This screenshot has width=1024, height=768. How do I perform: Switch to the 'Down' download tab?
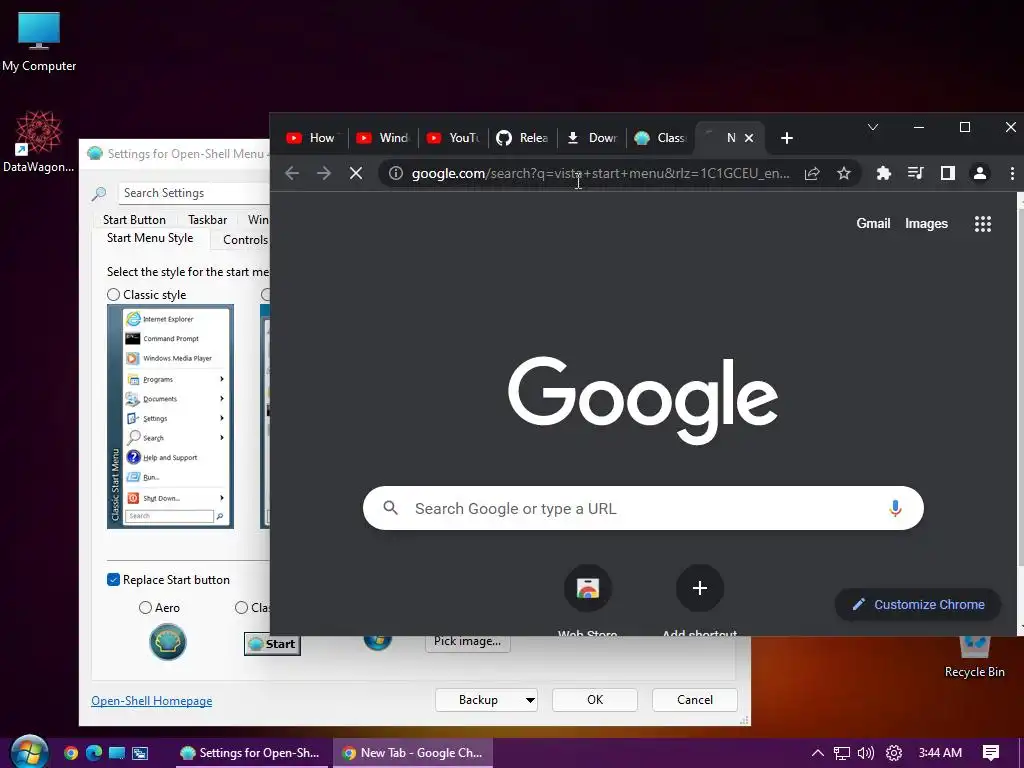point(592,138)
